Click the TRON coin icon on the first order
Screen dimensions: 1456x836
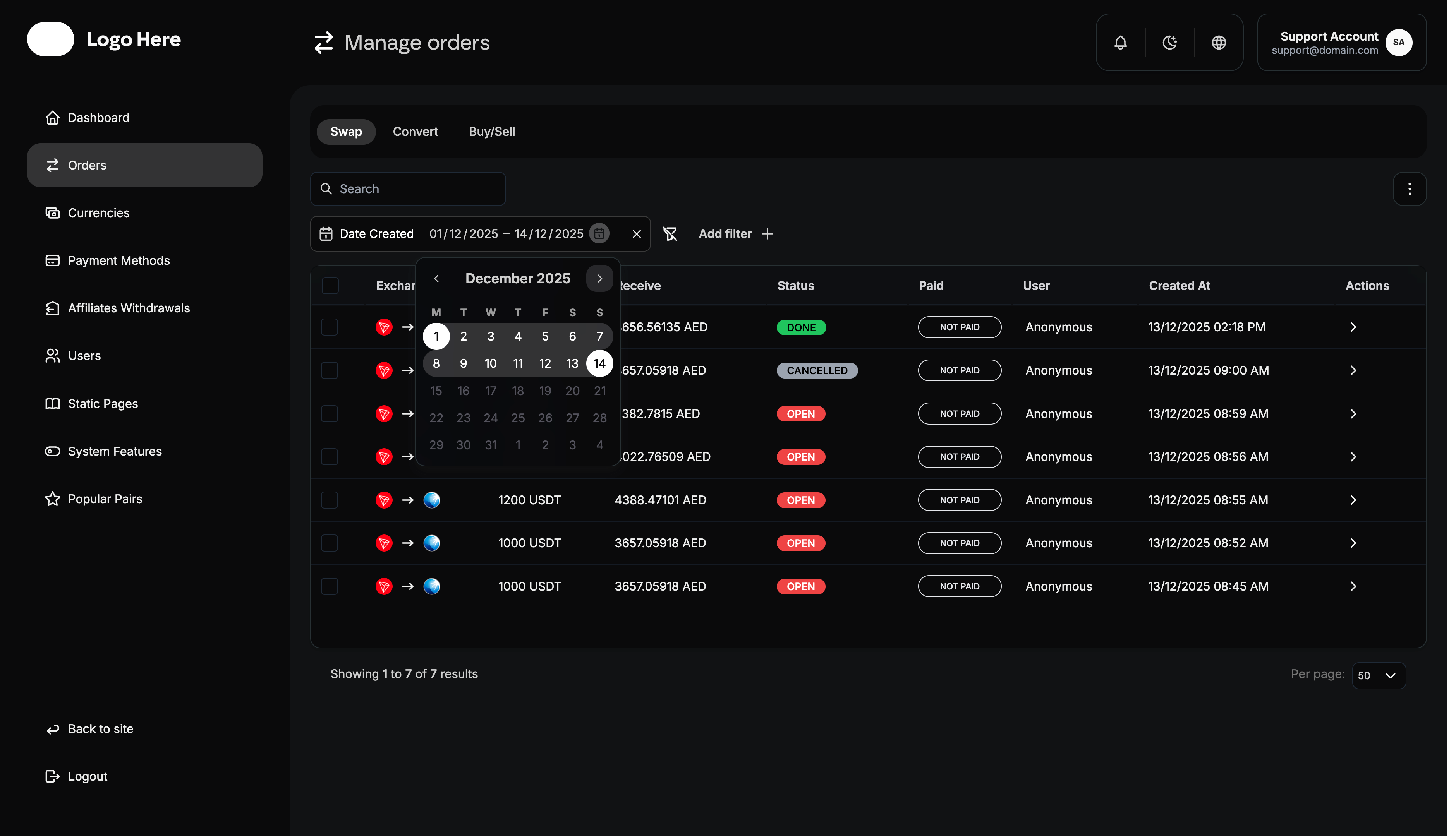click(384, 327)
